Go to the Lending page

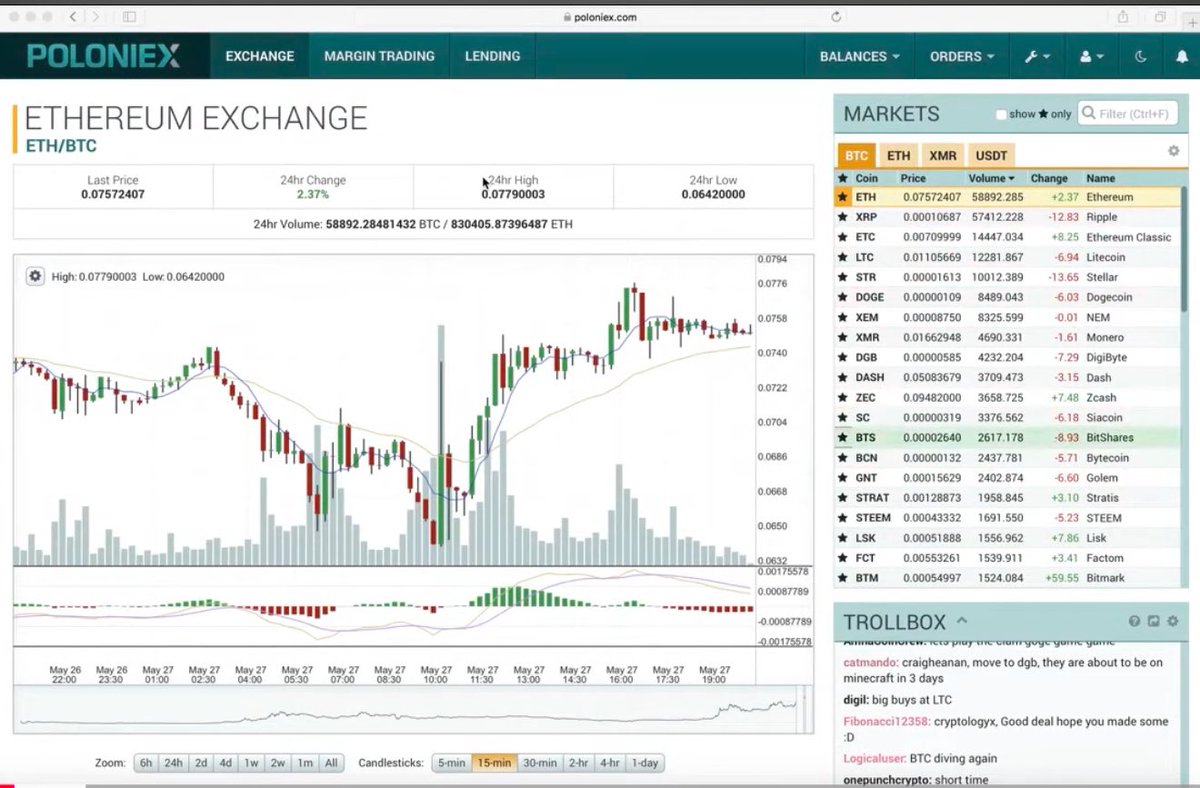pos(492,57)
